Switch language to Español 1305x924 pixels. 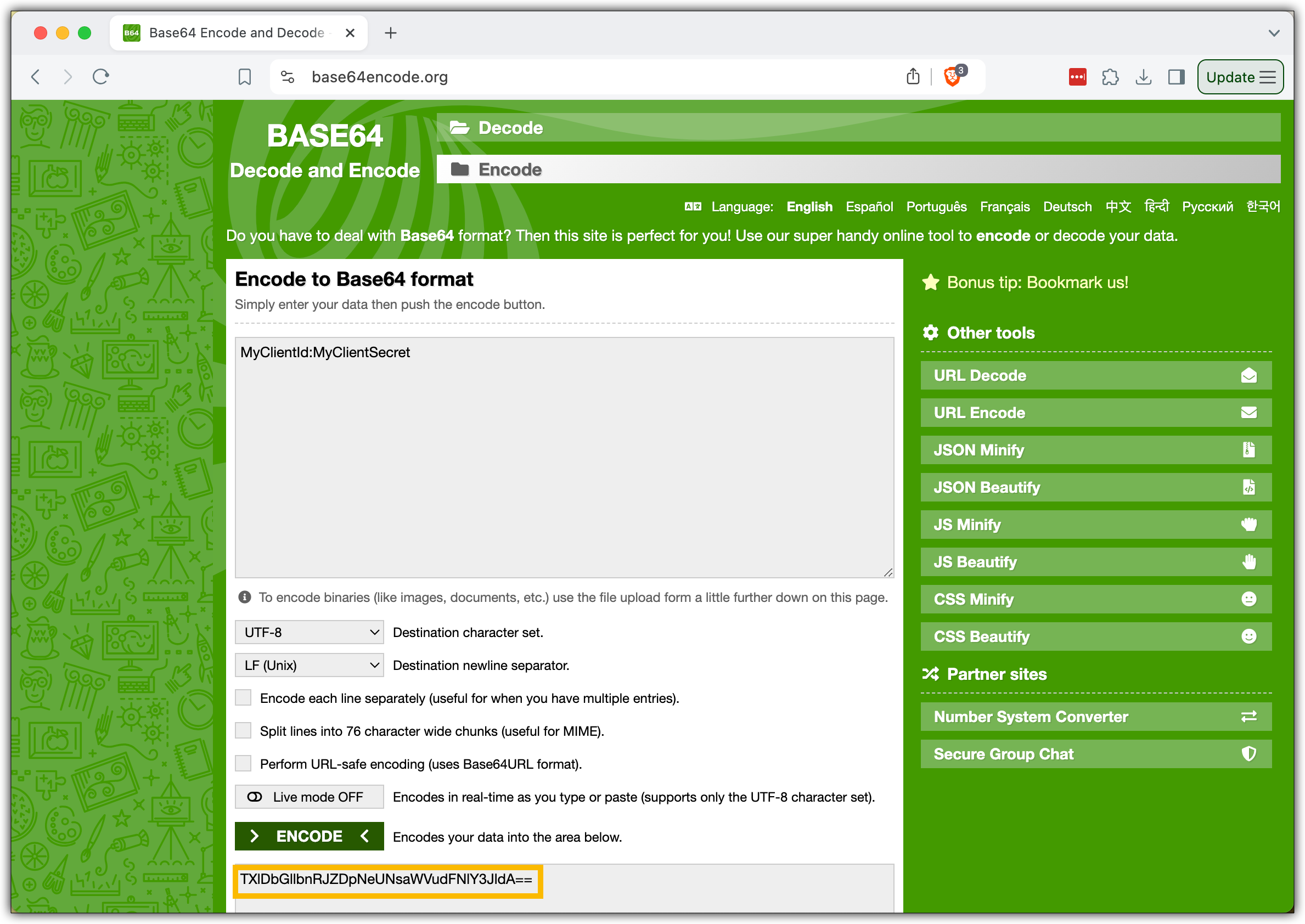point(869,206)
